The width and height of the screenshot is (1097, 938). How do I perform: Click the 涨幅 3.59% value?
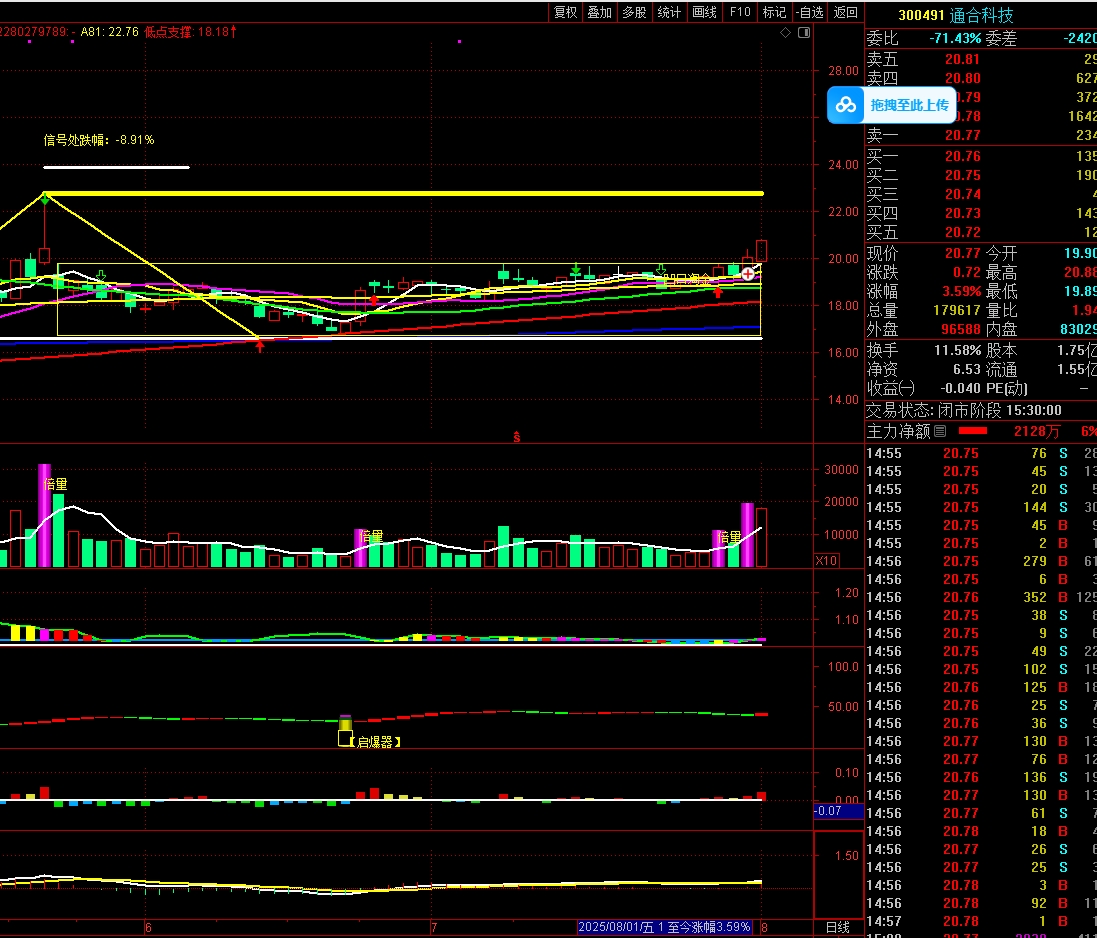click(x=965, y=291)
